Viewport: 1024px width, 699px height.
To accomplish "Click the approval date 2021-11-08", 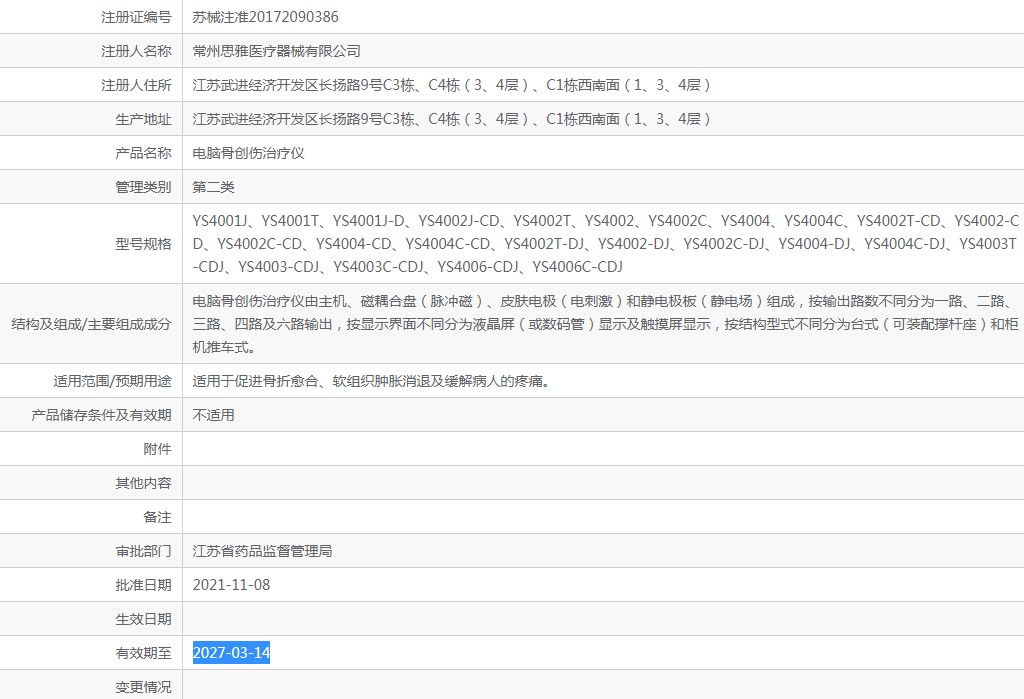I will click(231, 585).
